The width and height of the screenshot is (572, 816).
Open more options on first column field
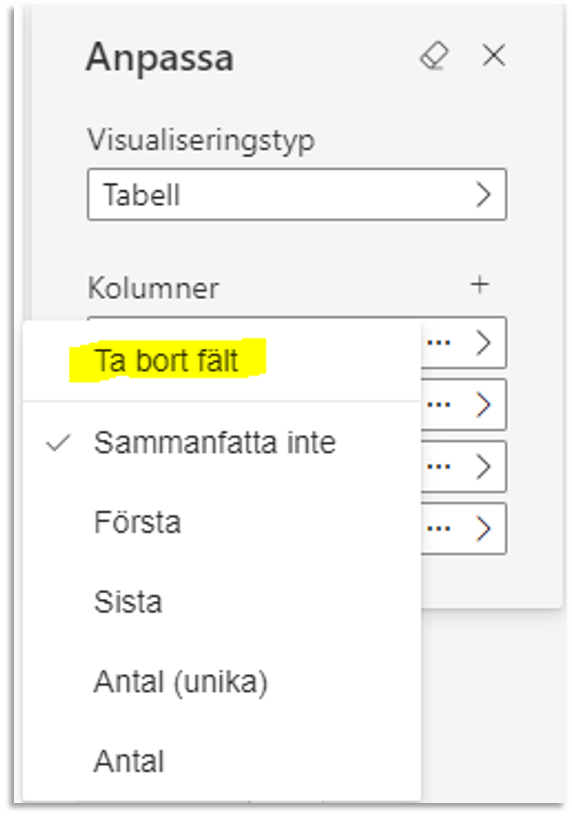pos(439,342)
